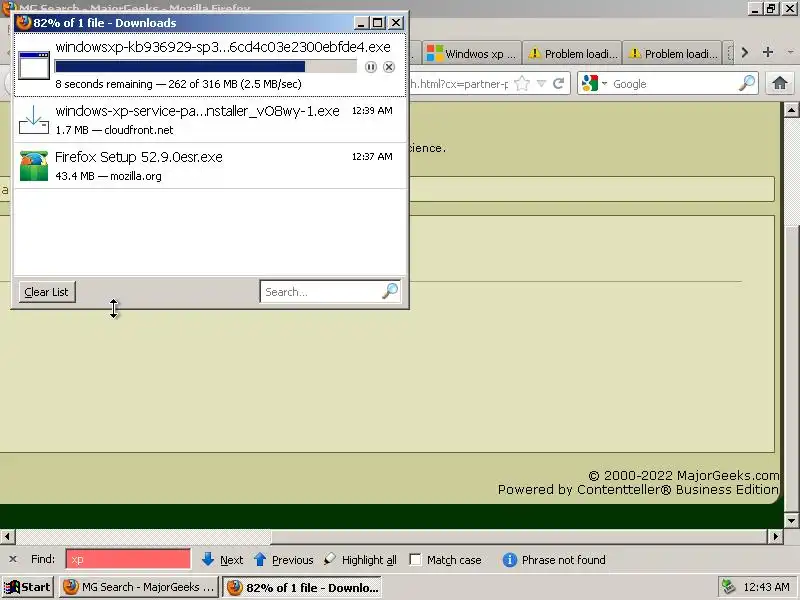Click Clear List in Downloads window
The height and width of the screenshot is (600, 800).
tap(47, 292)
